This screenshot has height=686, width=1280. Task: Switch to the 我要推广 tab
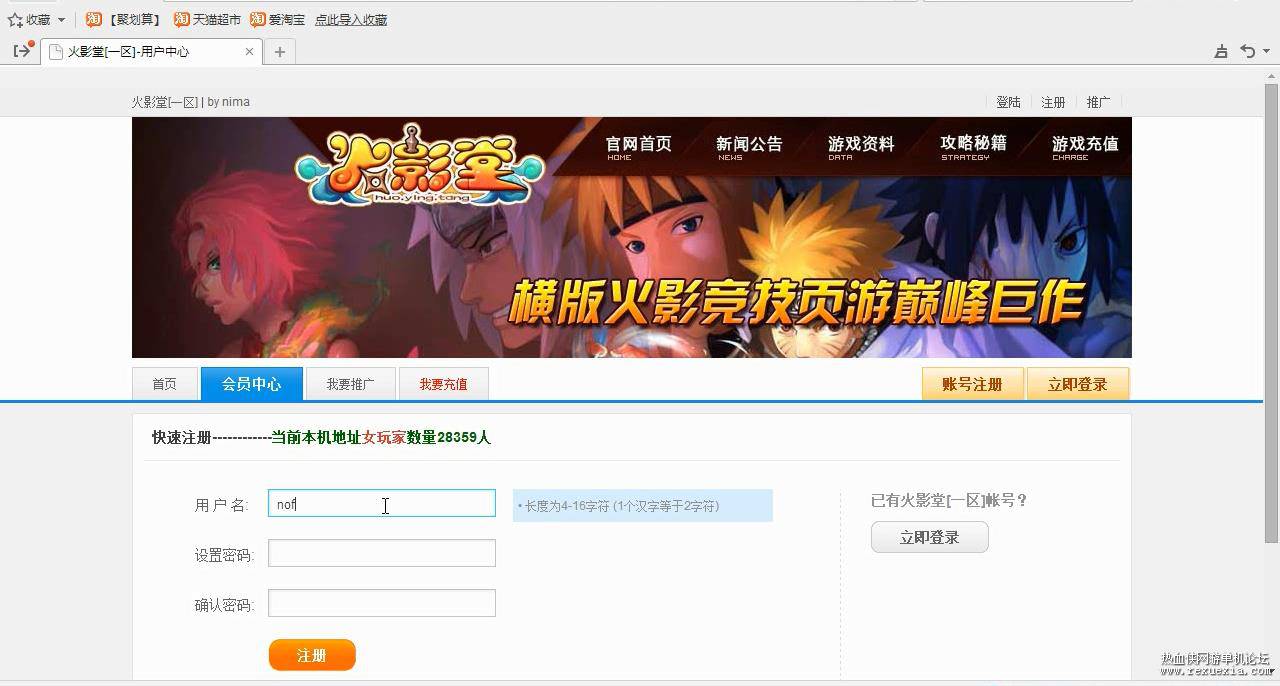[x=350, y=384]
